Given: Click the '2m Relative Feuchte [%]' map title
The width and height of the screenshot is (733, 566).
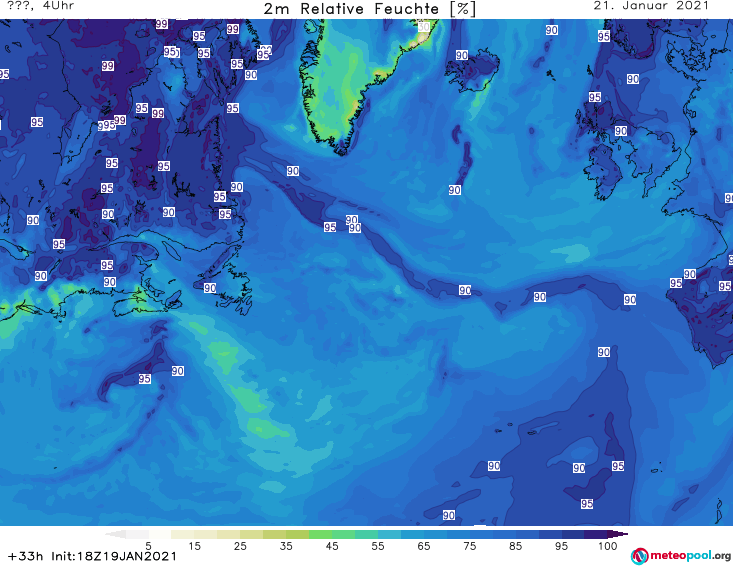Looking at the screenshot, I should pyautogui.click(x=370, y=9).
